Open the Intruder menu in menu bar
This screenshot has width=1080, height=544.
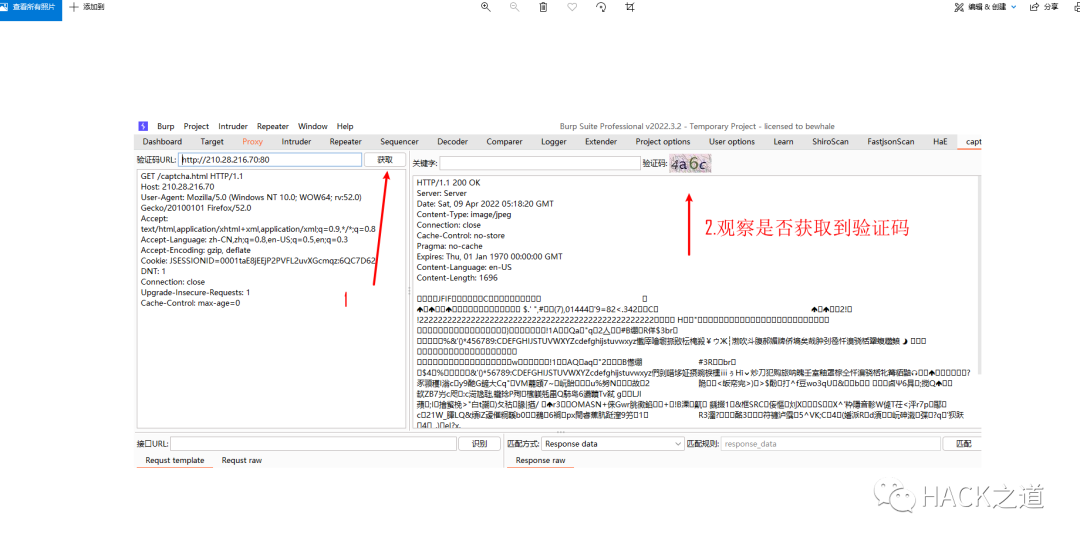(x=233, y=126)
